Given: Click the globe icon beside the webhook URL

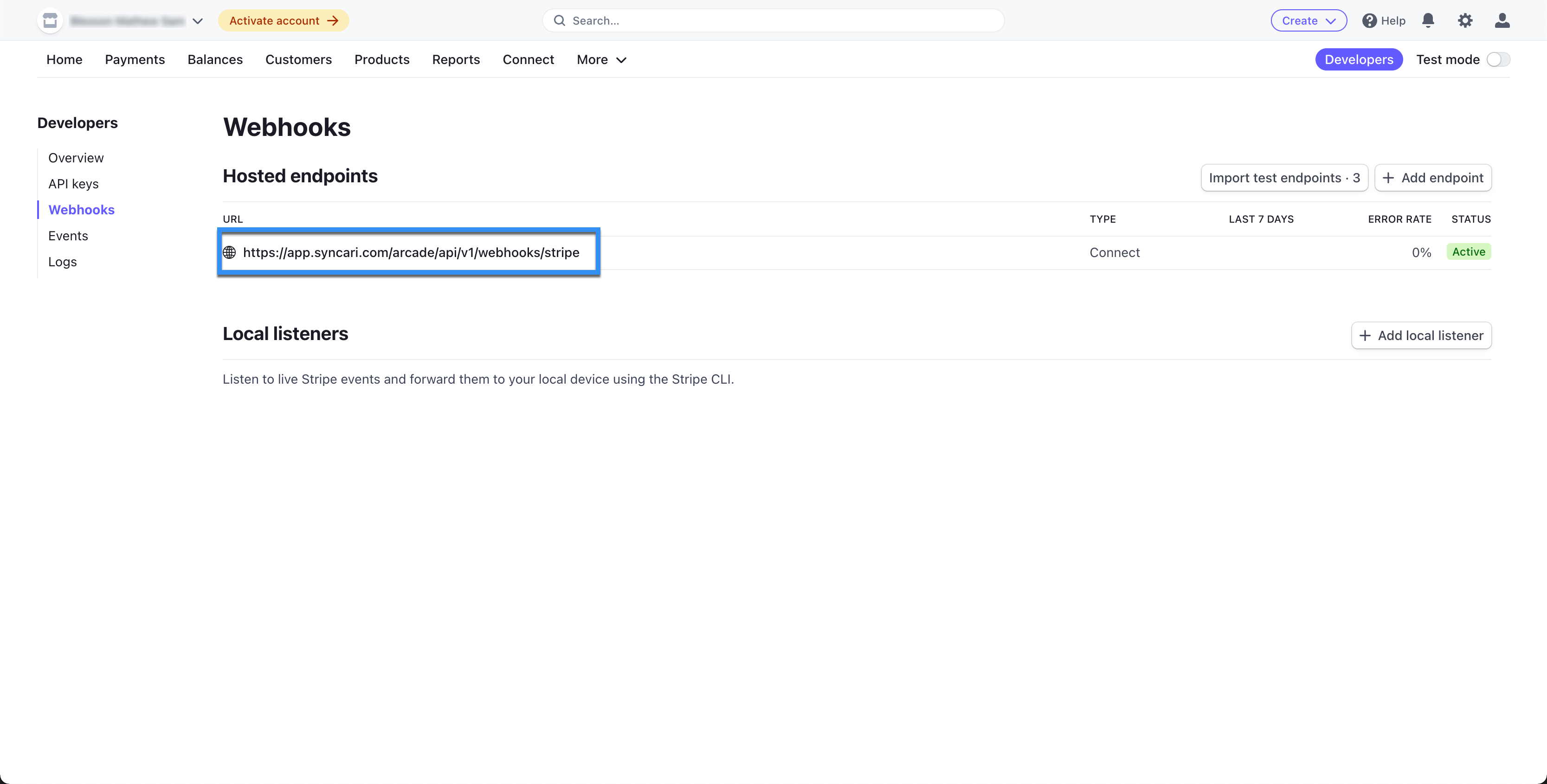Looking at the screenshot, I should point(230,252).
